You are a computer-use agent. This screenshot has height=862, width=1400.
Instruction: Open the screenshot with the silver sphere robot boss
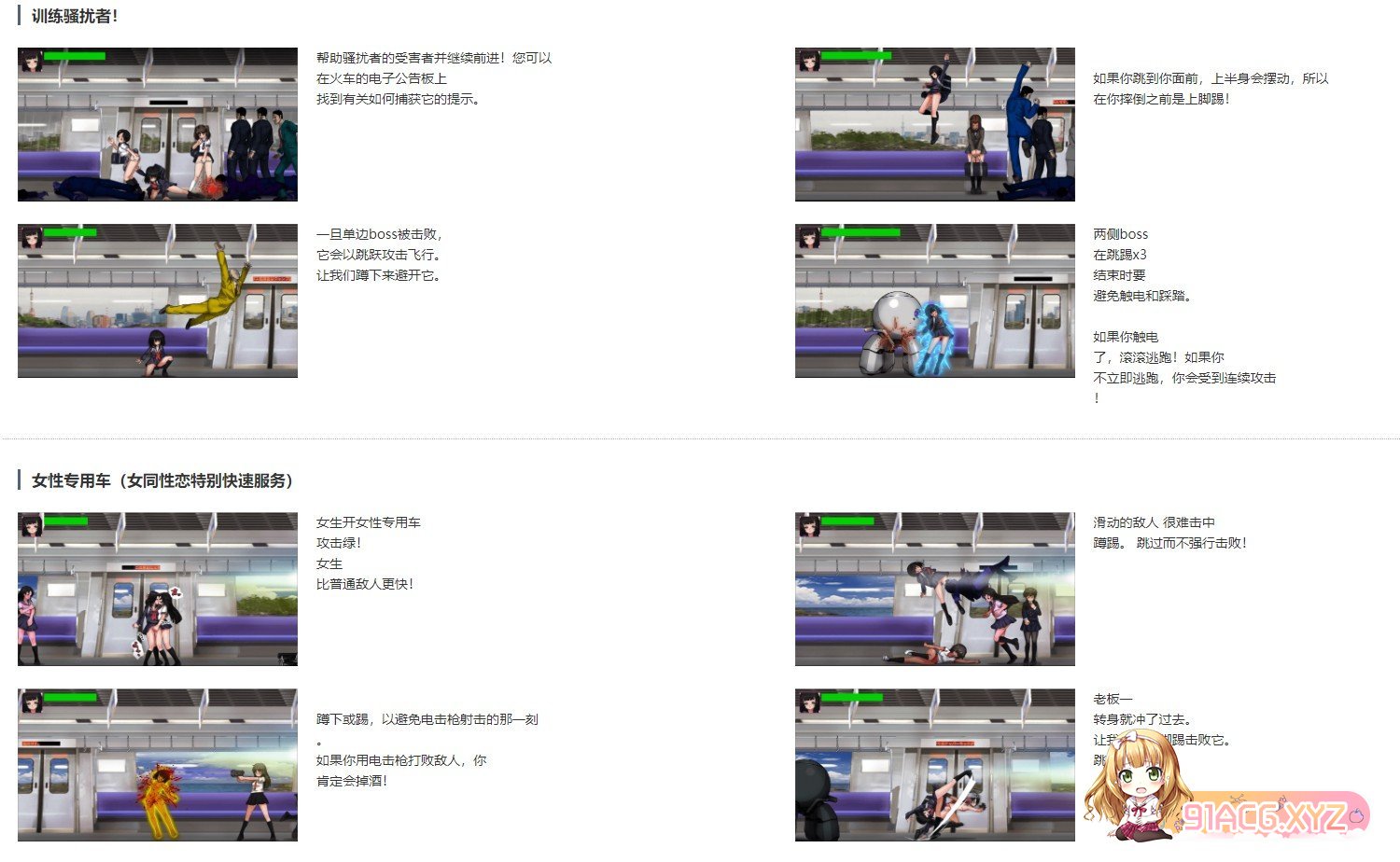coord(934,300)
